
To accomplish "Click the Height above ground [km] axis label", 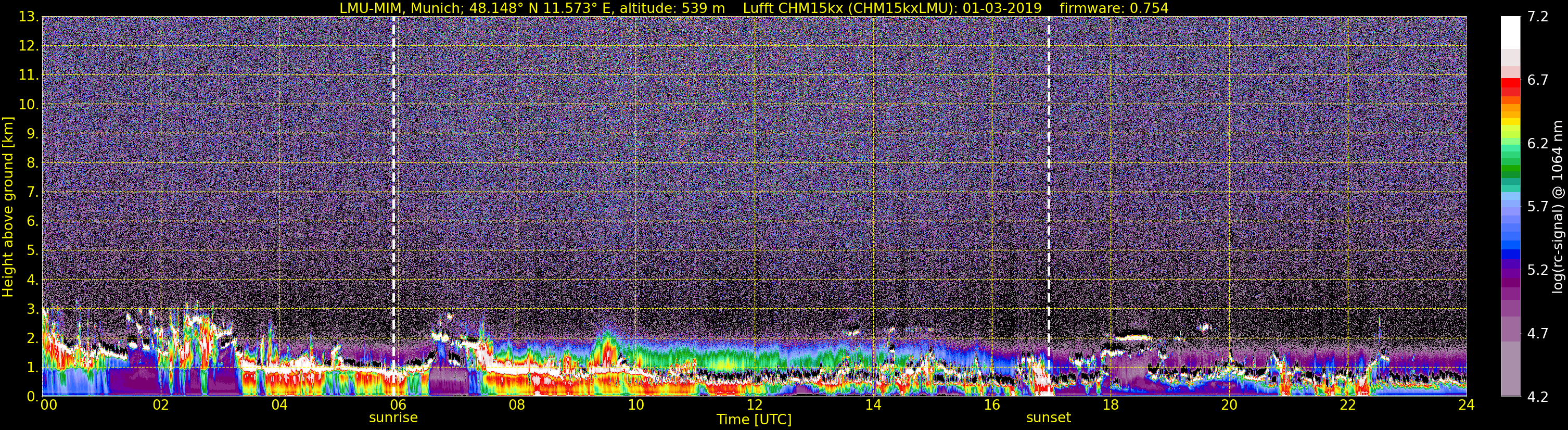I will [8, 207].
